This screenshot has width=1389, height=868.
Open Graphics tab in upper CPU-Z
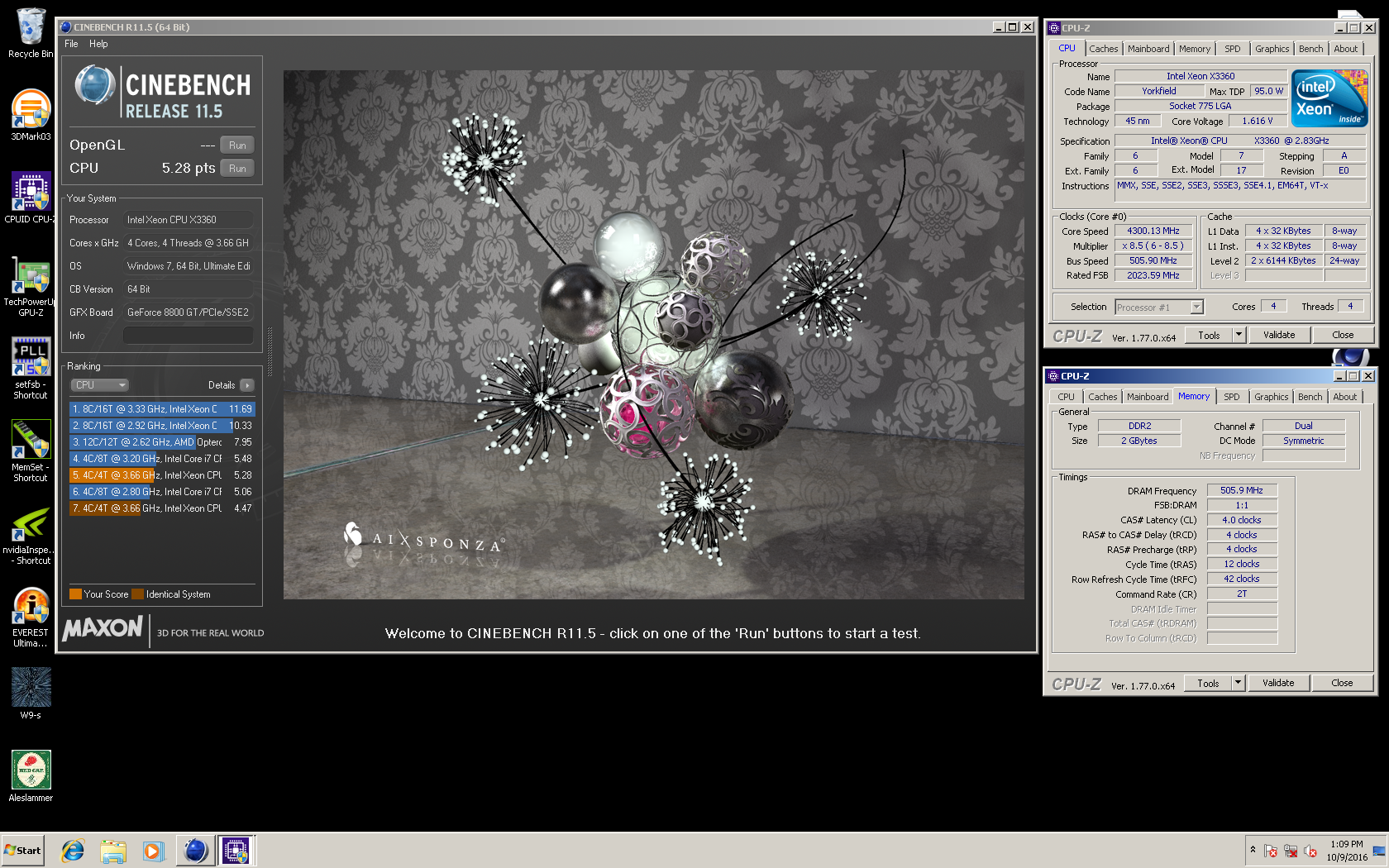click(1272, 49)
